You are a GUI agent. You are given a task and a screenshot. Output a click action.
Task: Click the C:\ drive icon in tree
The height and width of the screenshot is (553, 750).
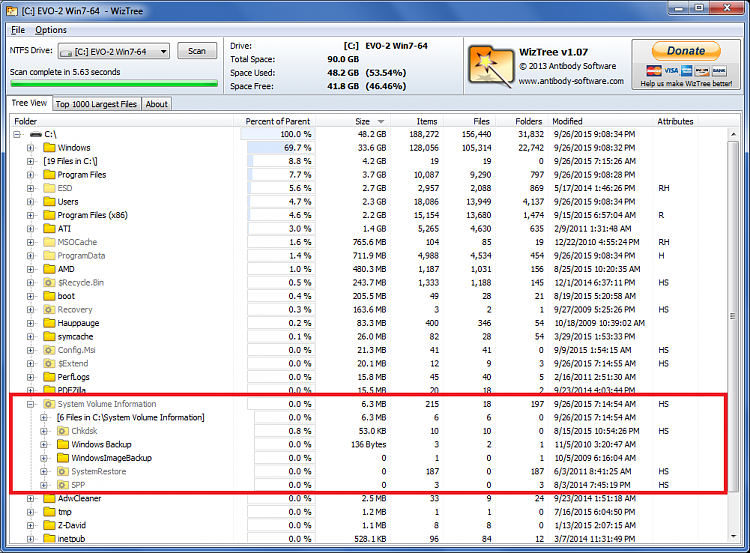click(36, 134)
